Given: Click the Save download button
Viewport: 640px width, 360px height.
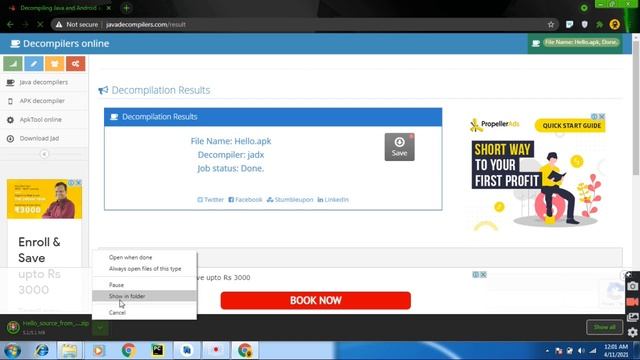Looking at the screenshot, I should pos(399,147).
